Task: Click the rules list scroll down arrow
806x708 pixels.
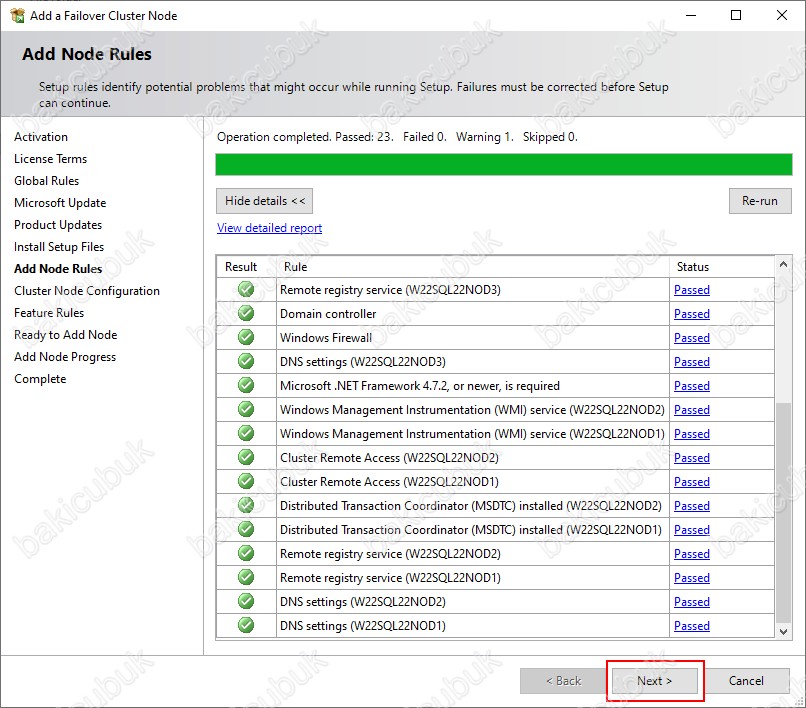Action: click(783, 631)
